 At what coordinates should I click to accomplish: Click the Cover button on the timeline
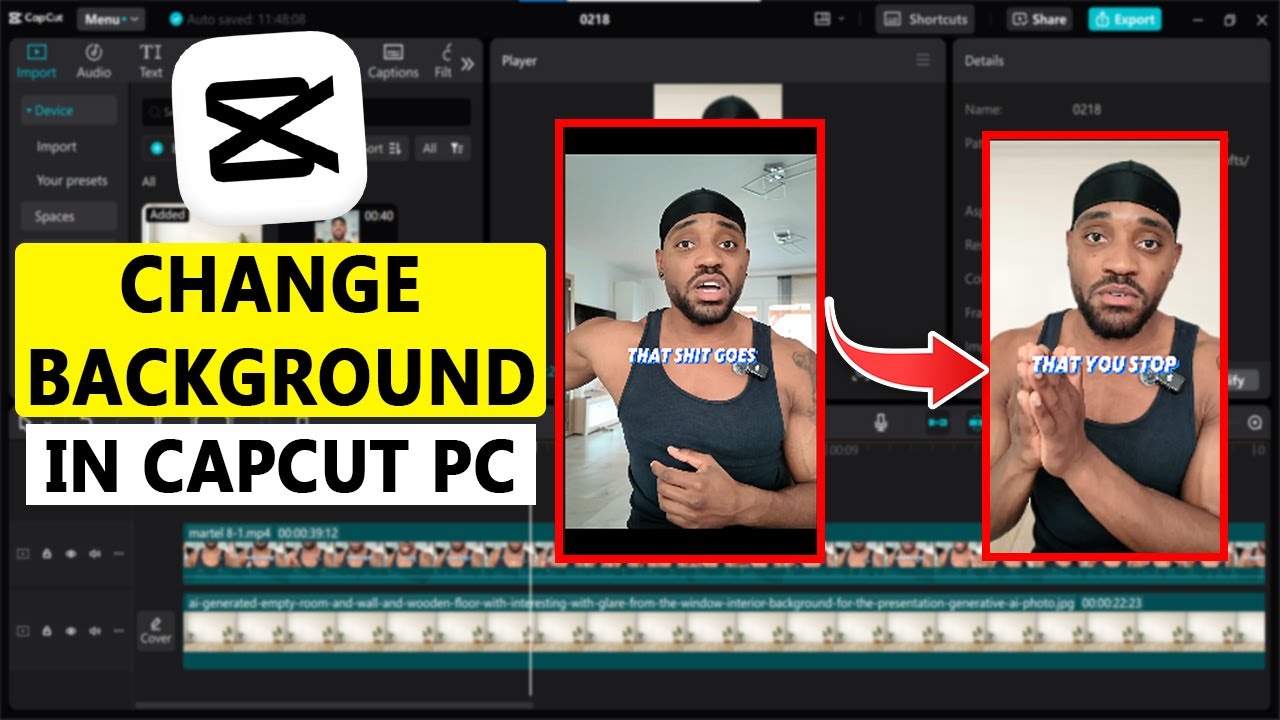(x=156, y=630)
